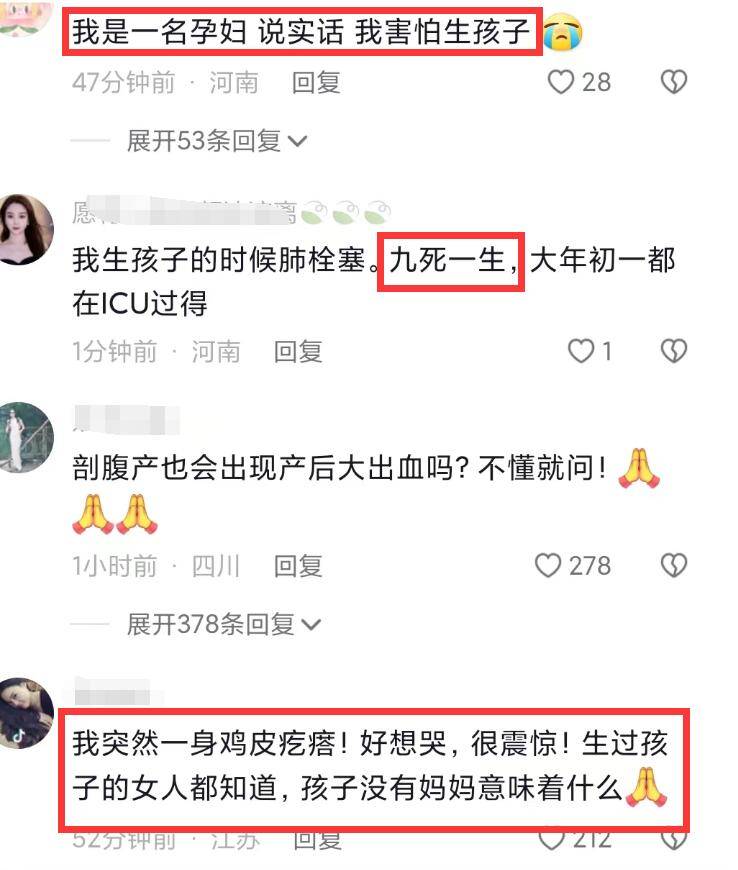738x870 pixels.
Task: Open the avatar with TikTok logo
Action: [x=24, y=712]
